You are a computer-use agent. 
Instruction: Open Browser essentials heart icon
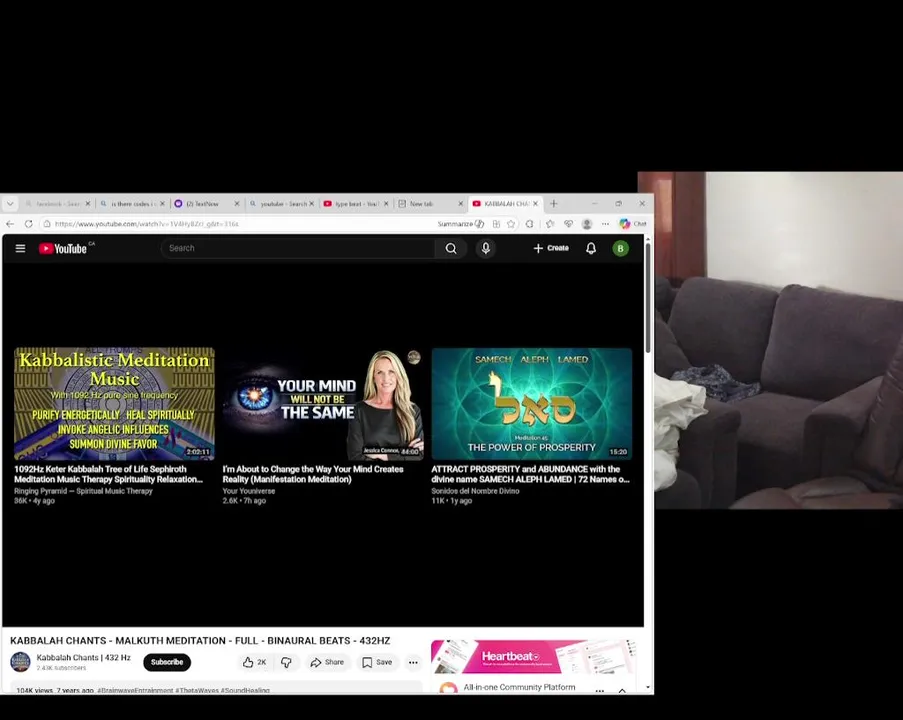(568, 223)
